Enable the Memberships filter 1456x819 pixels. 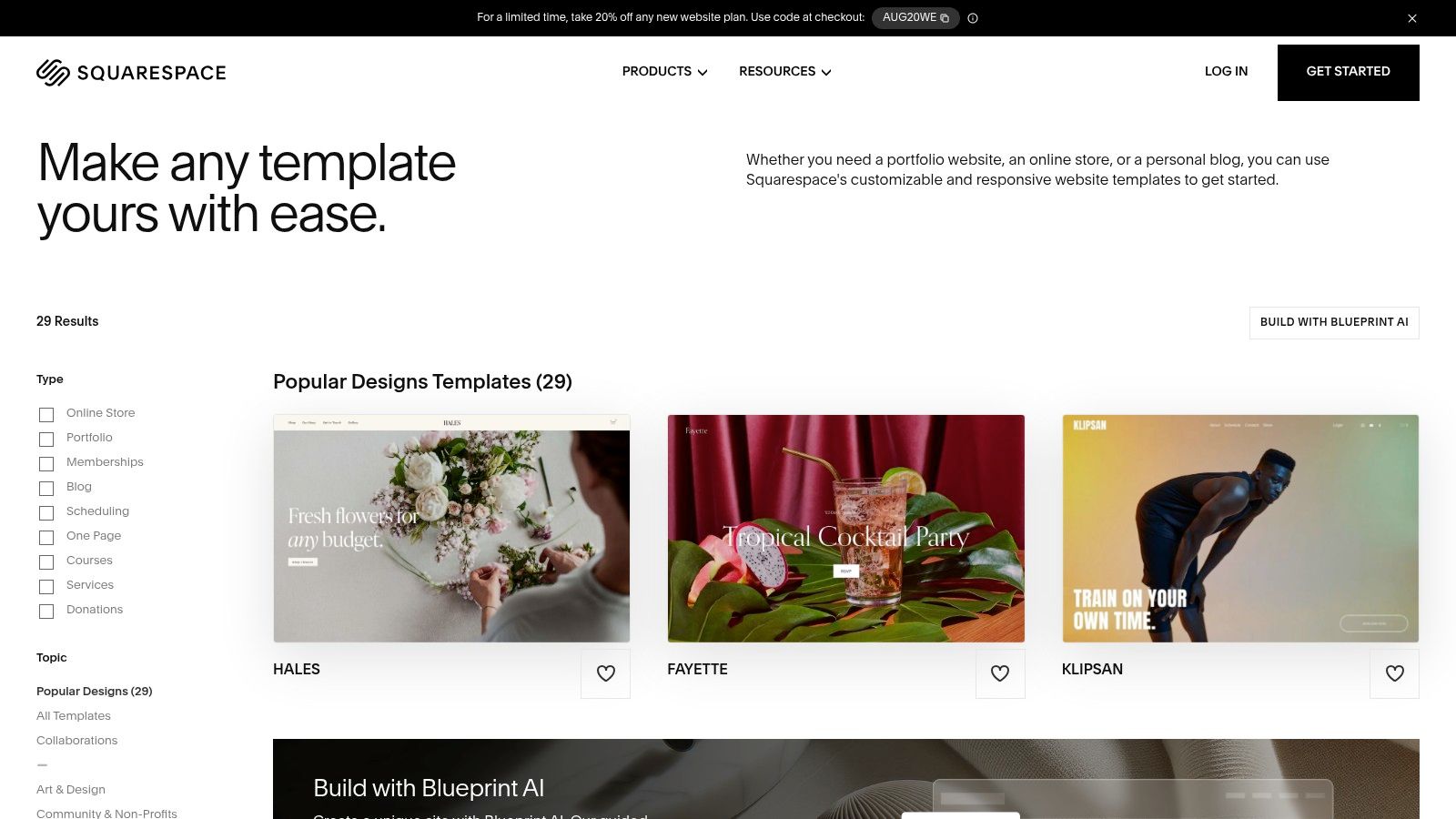point(46,464)
